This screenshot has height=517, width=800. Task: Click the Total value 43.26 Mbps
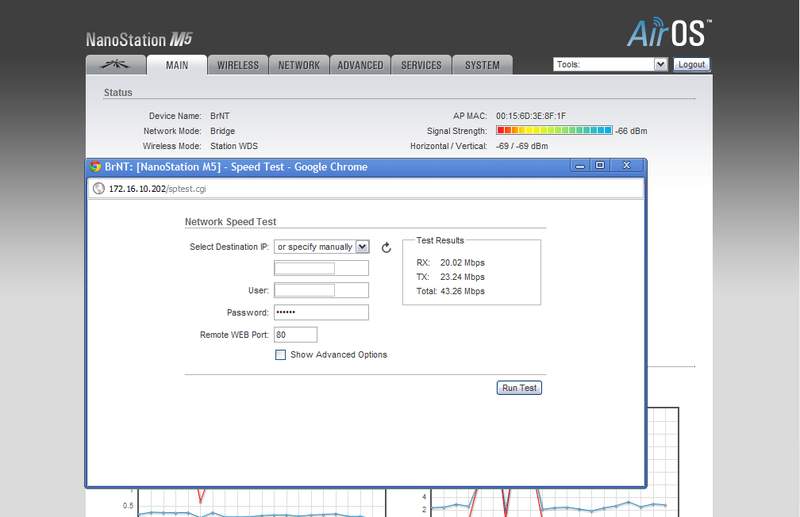(462, 291)
